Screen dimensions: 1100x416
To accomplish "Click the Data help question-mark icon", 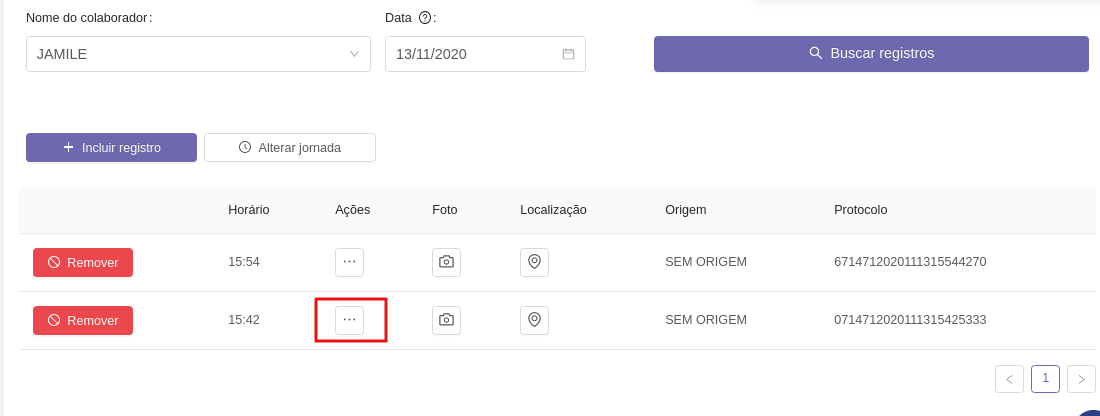I will (425, 18).
